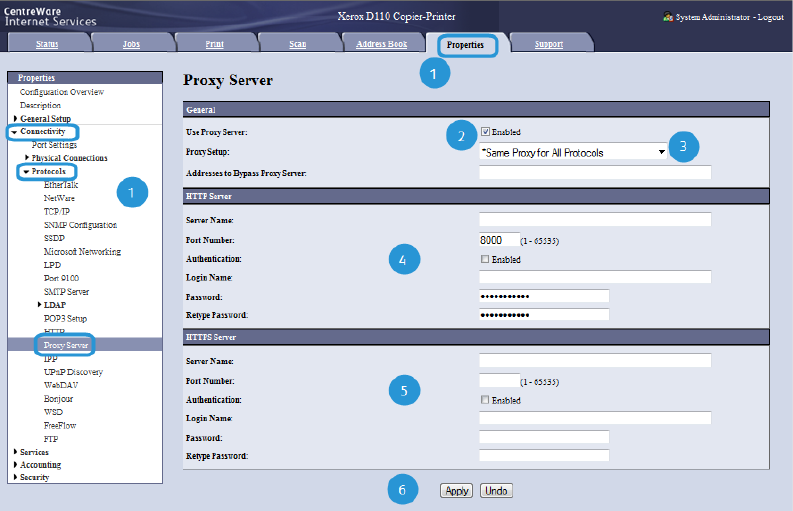Screen dimensions: 793x511
Task: Expand the Accounting tree node
Action: pyautogui.click(x=16, y=464)
